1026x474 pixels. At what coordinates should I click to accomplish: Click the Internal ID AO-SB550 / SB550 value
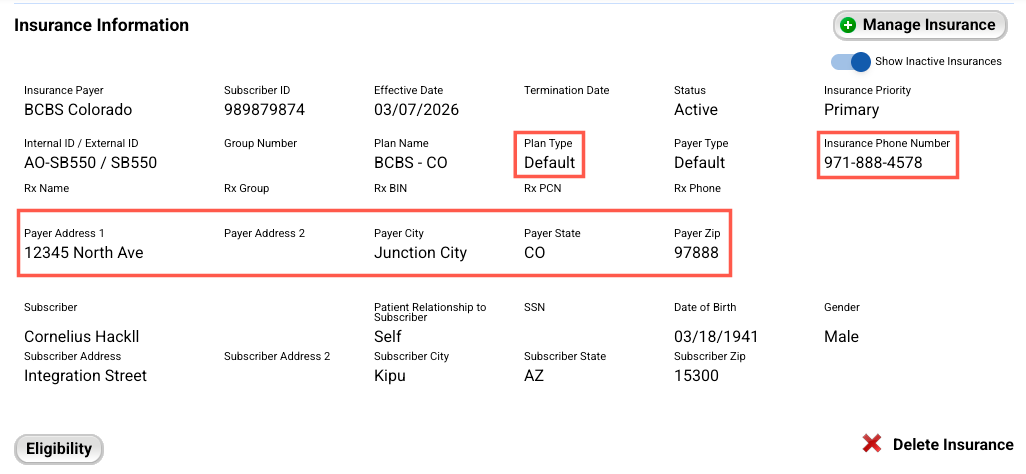(x=90, y=162)
